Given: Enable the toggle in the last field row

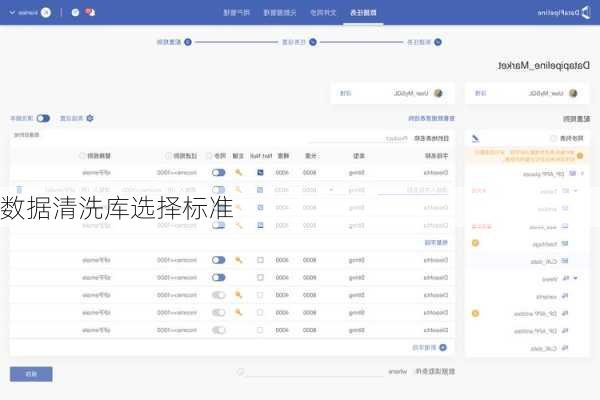Looking at the screenshot, I should (x=218, y=330).
